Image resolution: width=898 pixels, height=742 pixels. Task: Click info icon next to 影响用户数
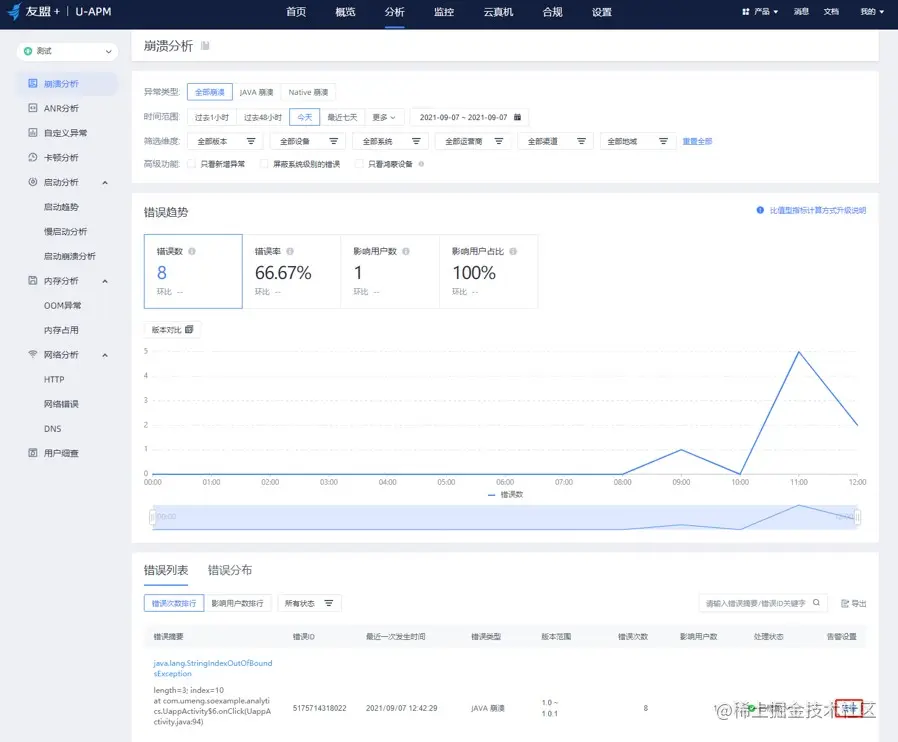coord(405,251)
